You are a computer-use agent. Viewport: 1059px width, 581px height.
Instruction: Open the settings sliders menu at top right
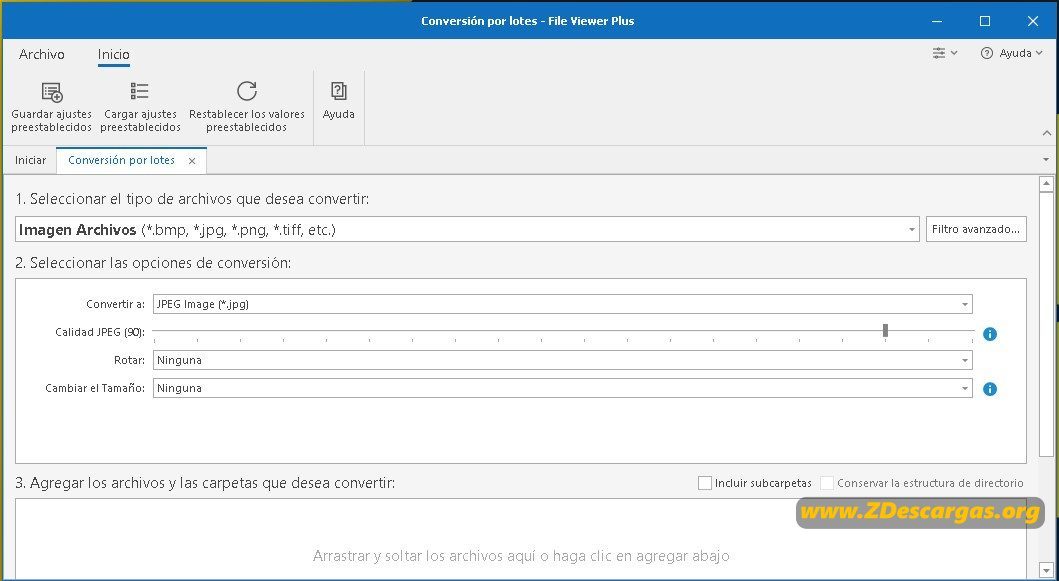945,53
